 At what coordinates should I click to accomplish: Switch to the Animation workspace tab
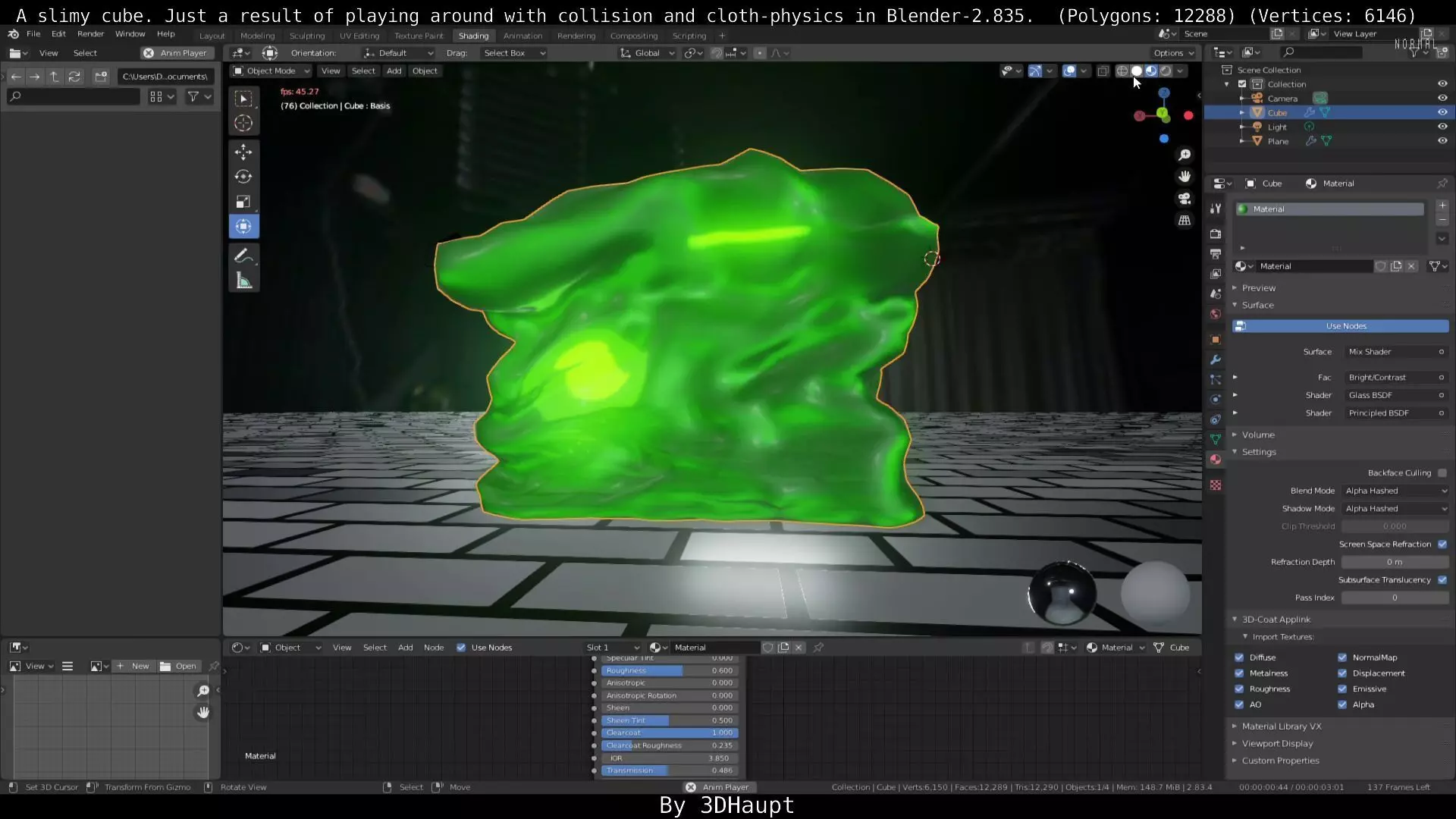point(522,36)
